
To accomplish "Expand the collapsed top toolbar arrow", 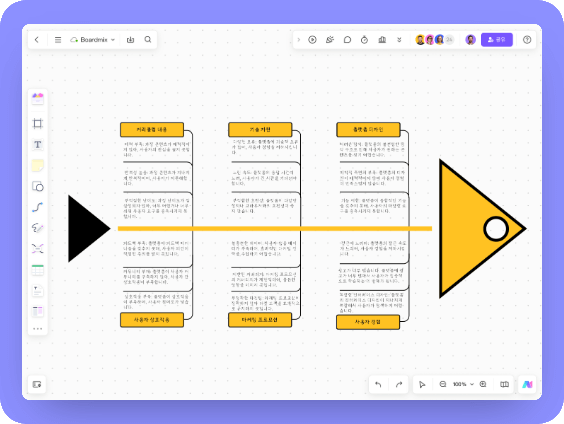I will click(x=298, y=40).
